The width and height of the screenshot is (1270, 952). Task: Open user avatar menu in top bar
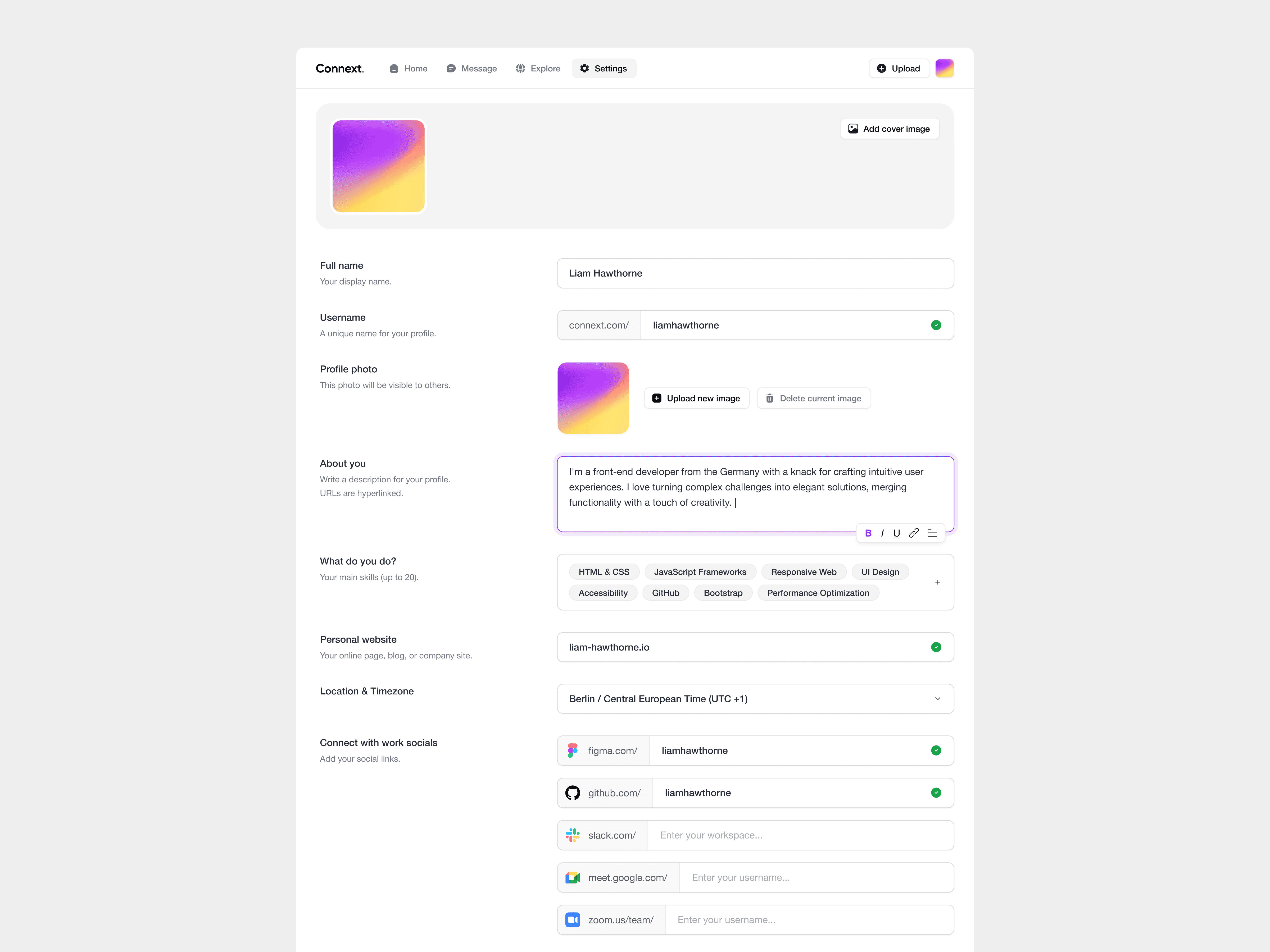(x=945, y=68)
